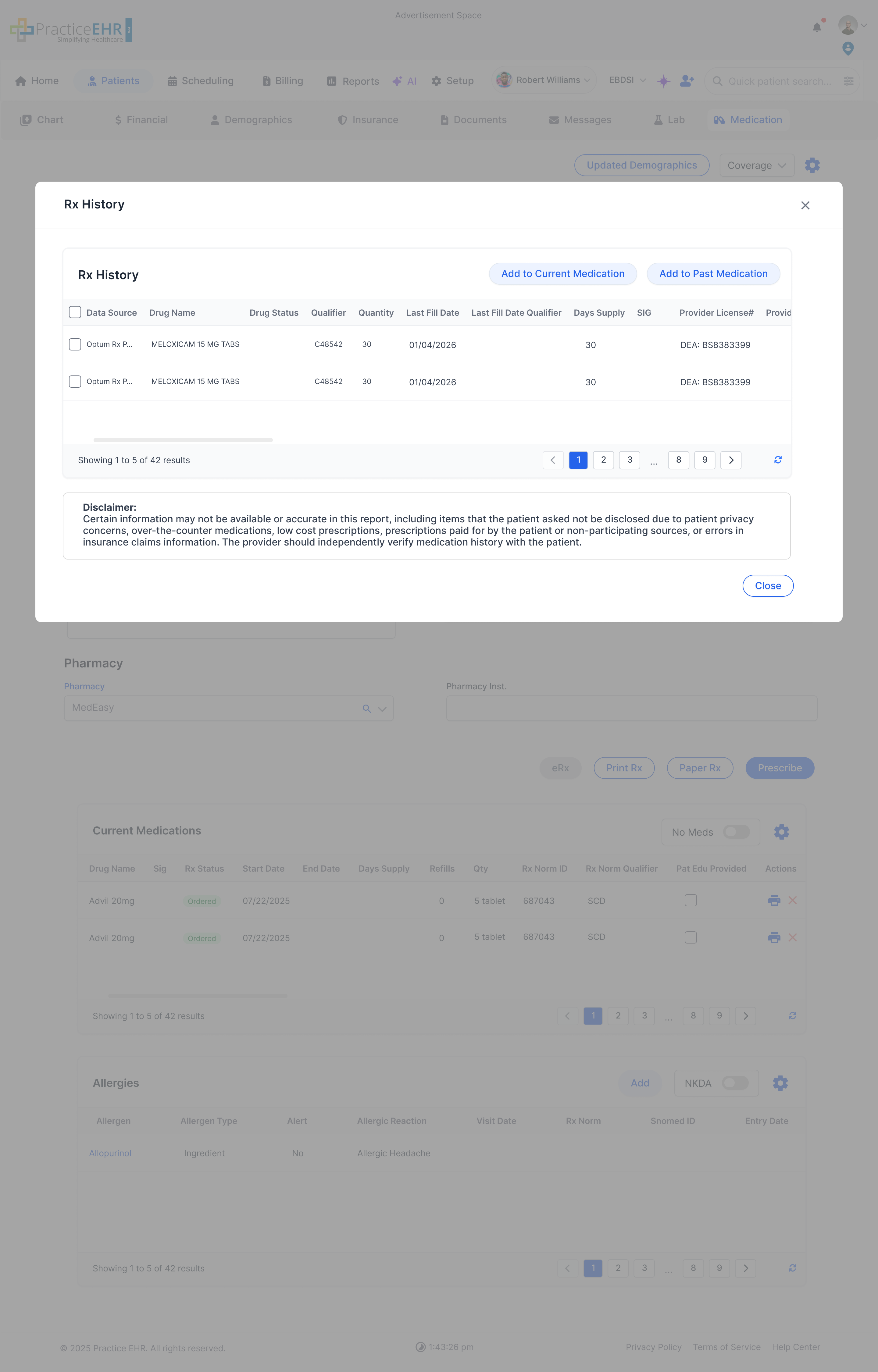Click the print icon for Advil 20mg

[x=774, y=900]
